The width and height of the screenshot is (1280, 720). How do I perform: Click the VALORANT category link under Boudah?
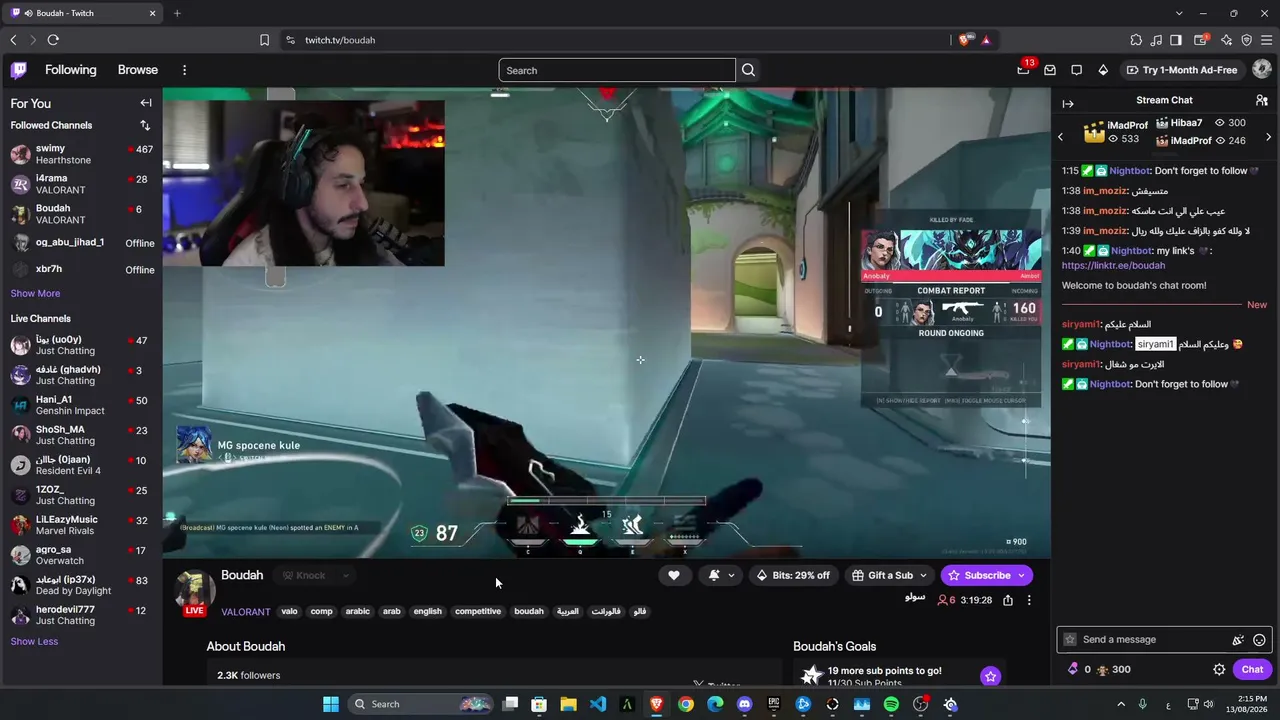click(246, 612)
